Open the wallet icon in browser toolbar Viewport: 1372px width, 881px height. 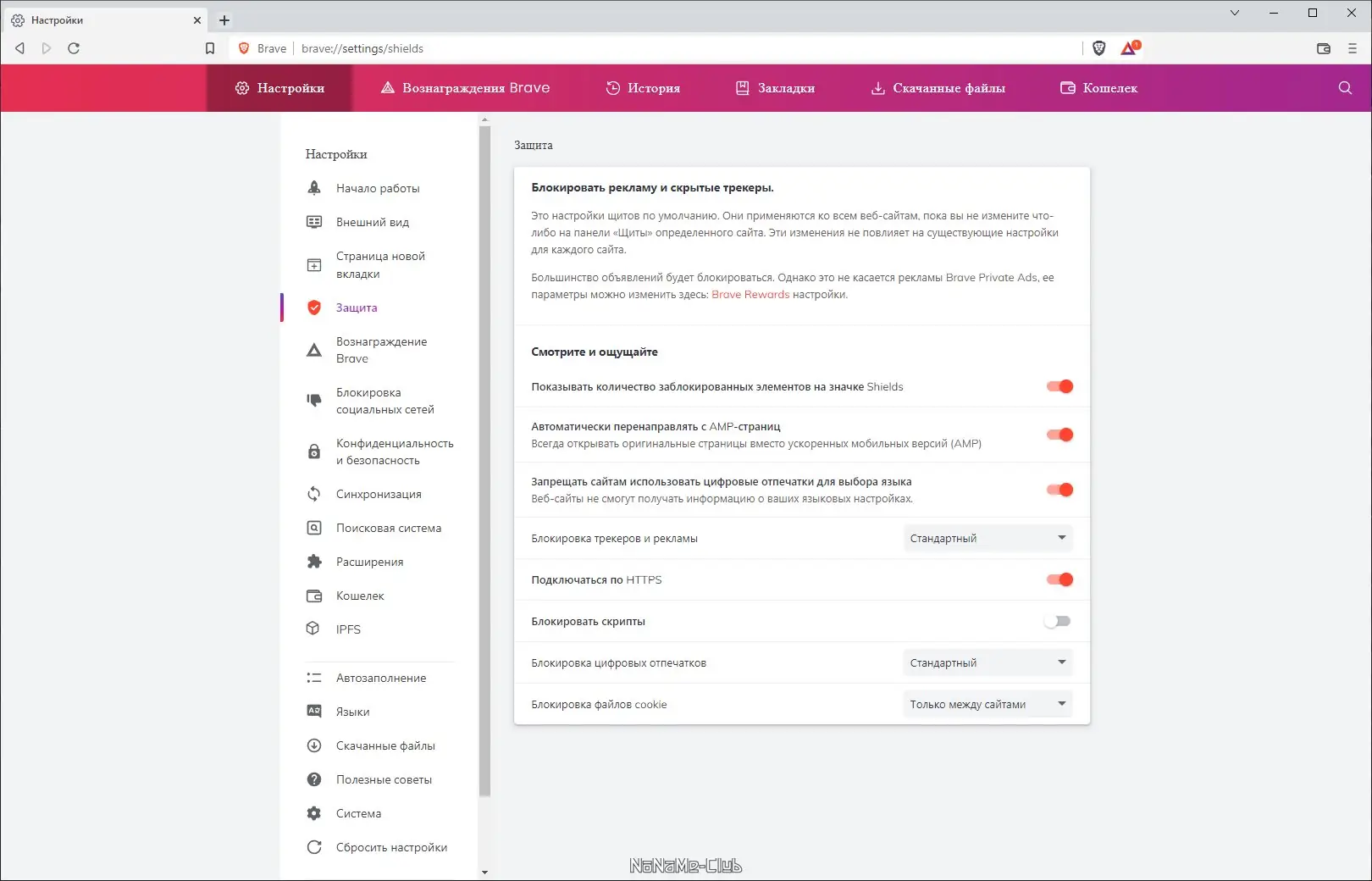(1324, 48)
